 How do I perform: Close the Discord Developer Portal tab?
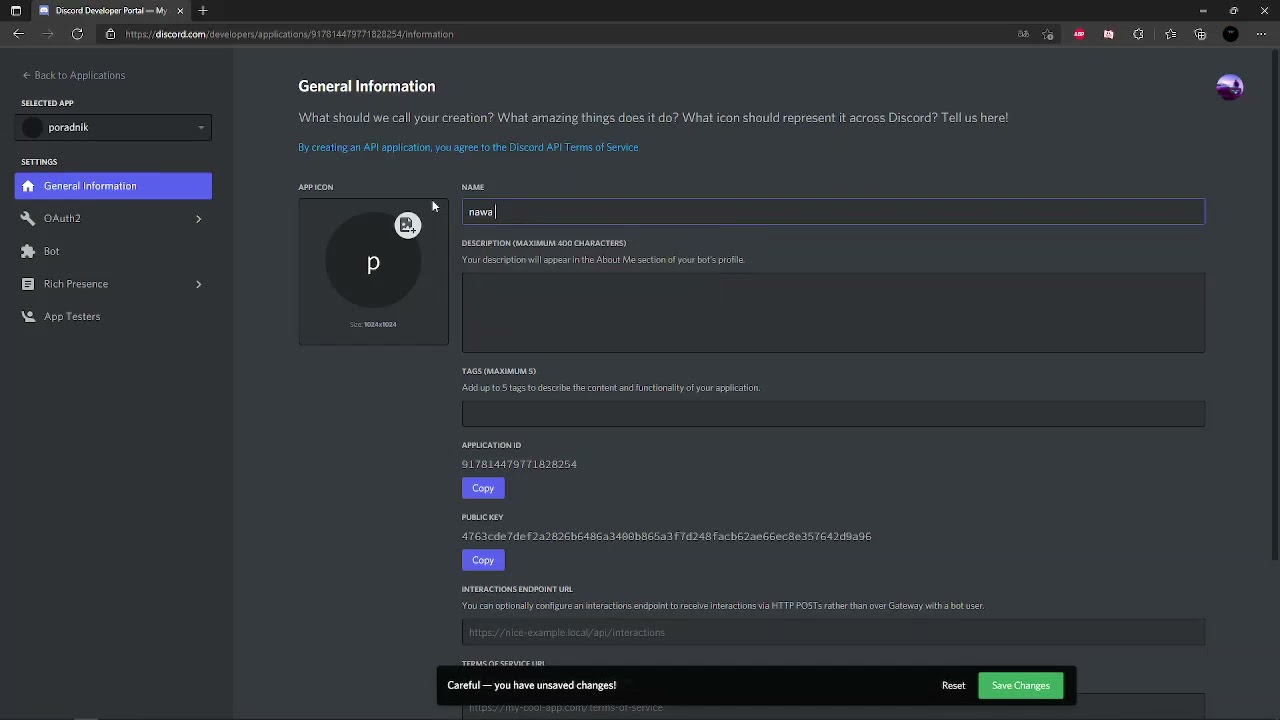(x=180, y=10)
